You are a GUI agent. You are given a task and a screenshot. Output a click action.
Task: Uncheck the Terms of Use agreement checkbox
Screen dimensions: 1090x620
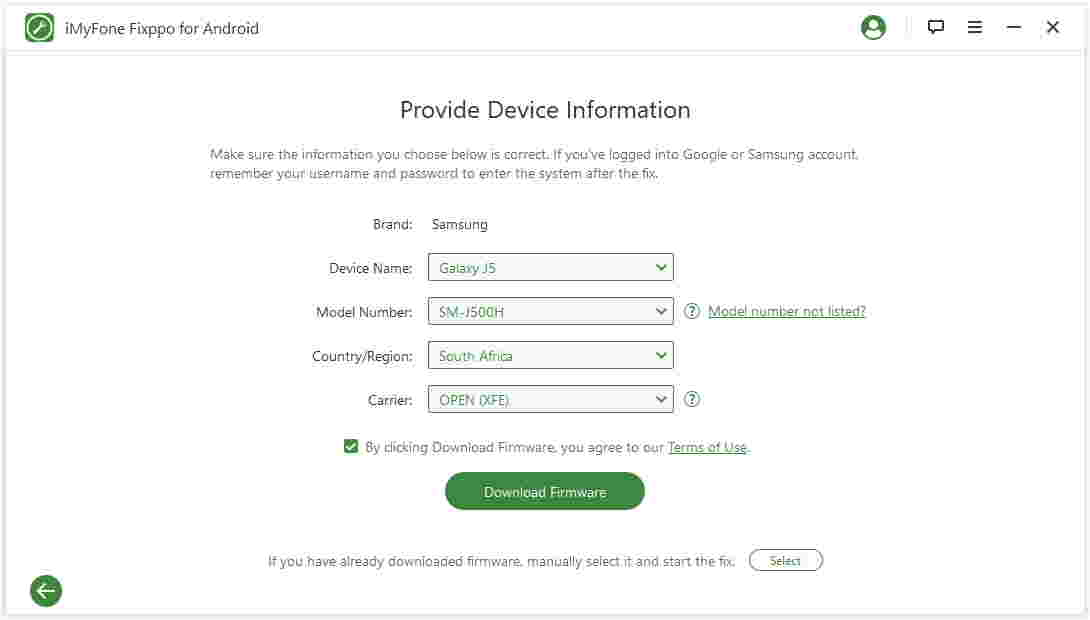coord(351,447)
